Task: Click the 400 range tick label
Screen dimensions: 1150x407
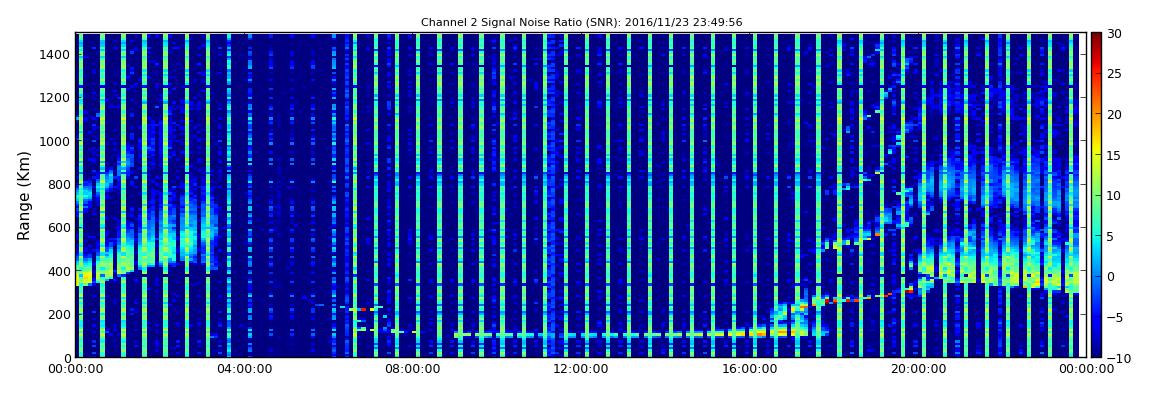Action: [x=59, y=271]
